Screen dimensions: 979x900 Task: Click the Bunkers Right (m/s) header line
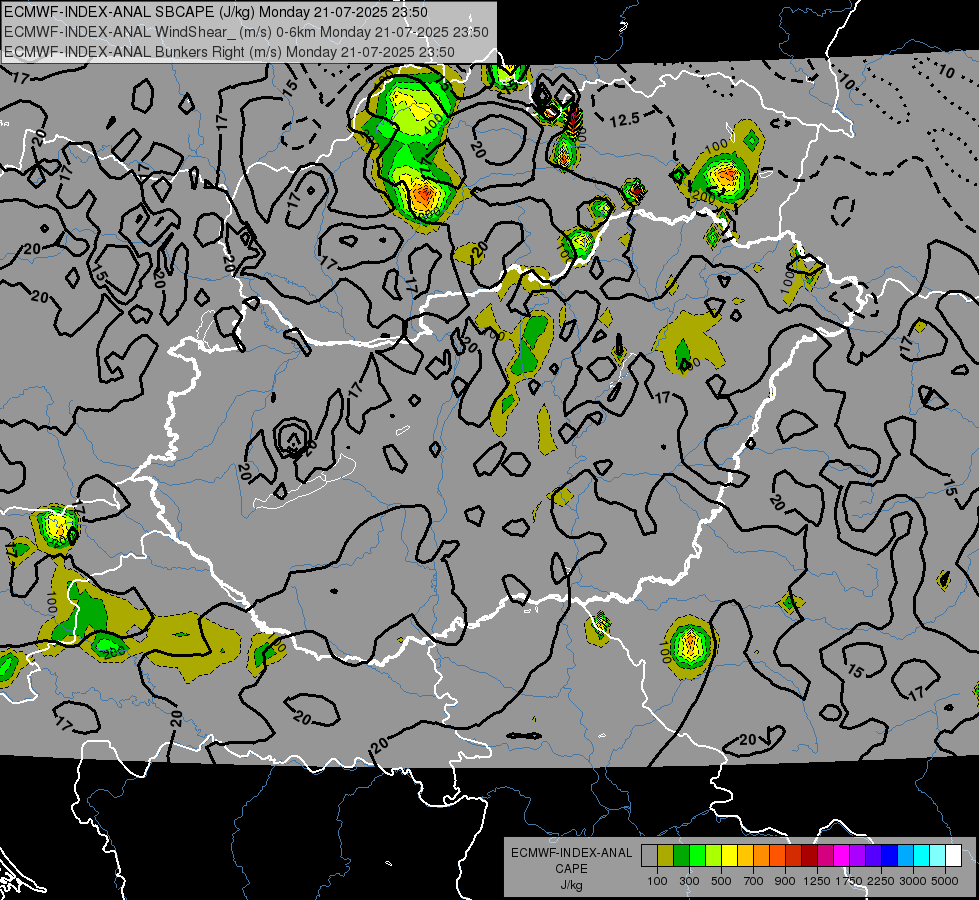click(229, 52)
